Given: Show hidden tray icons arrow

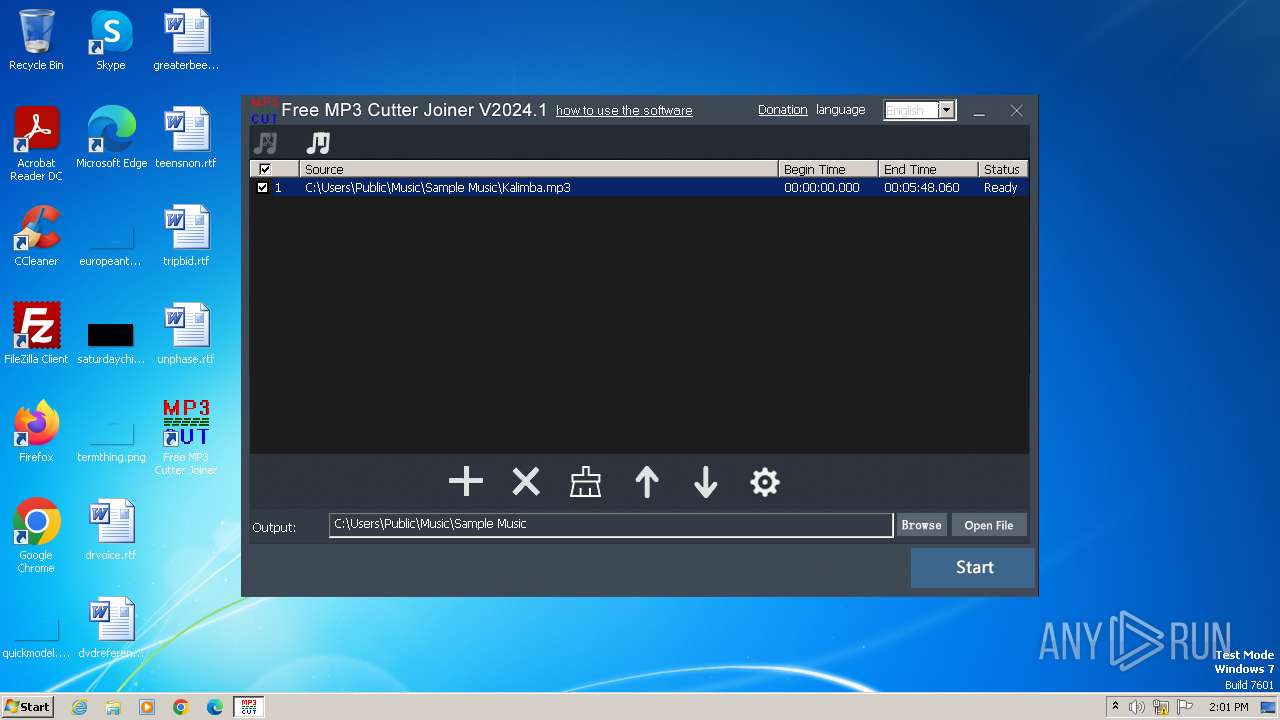Looking at the screenshot, I should 1115,707.
